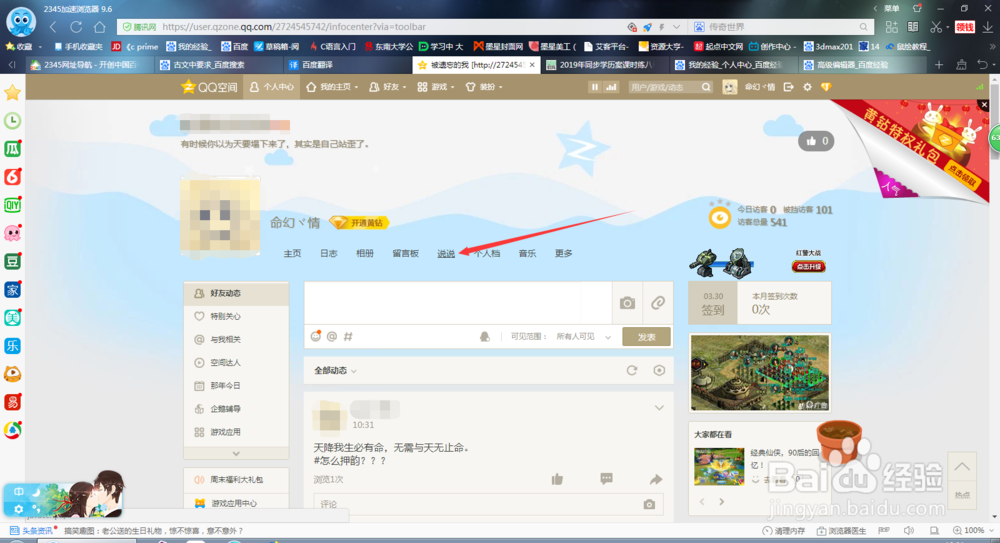Open 周末福利大礼包 link
The height and width of the screenshot is (543, 1000).
pos(236,479)
